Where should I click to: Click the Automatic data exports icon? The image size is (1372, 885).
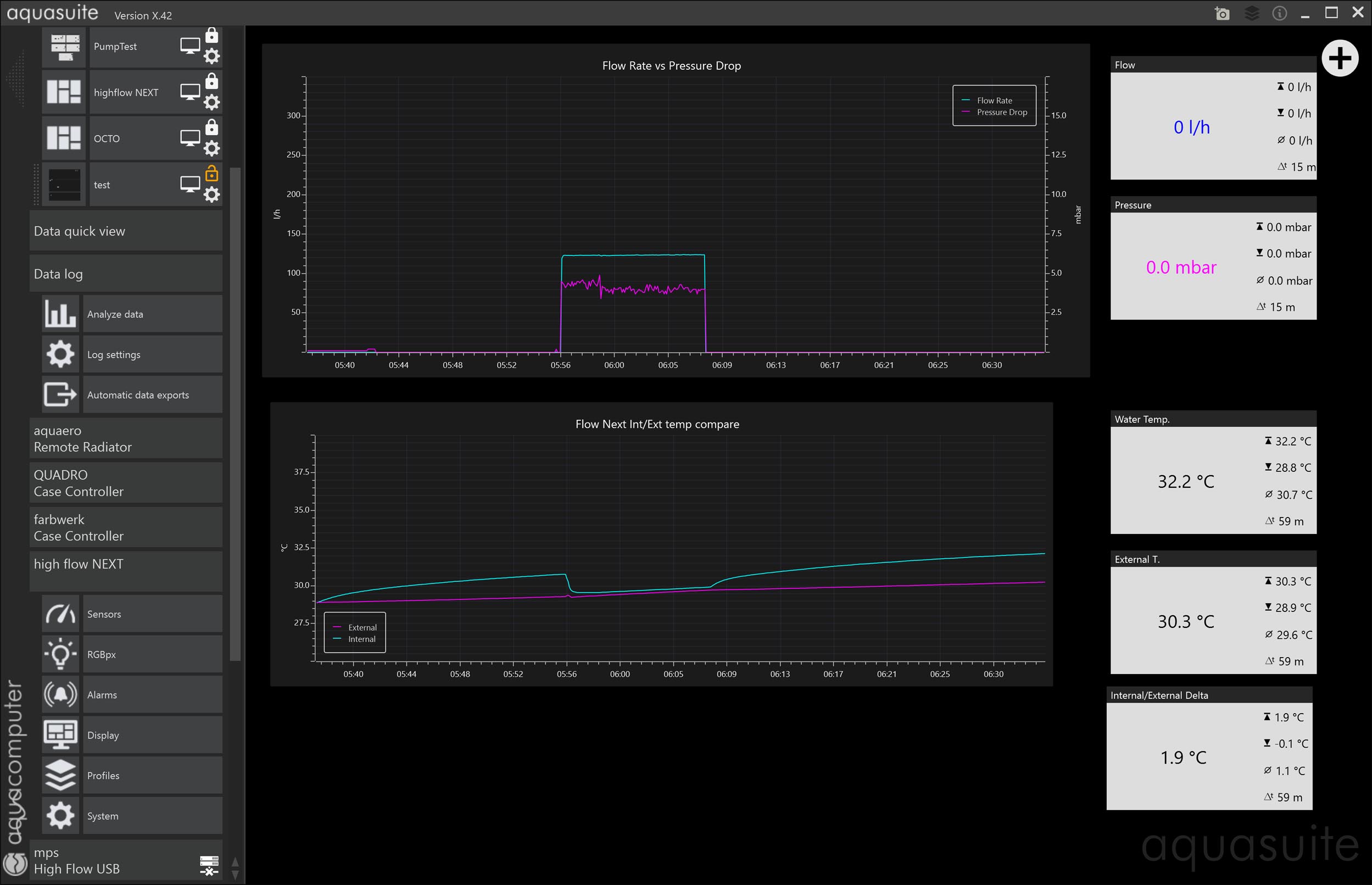(x=60, y=394)
